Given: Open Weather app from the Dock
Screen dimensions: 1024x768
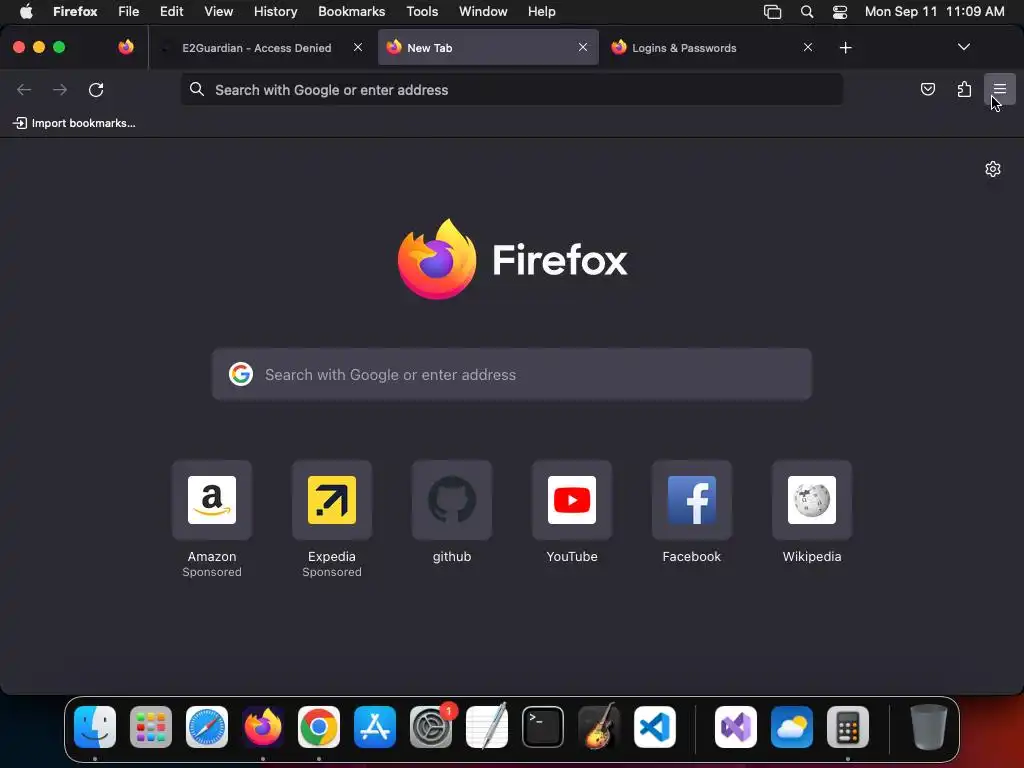Looking at the screenshot, I should 792,727.
